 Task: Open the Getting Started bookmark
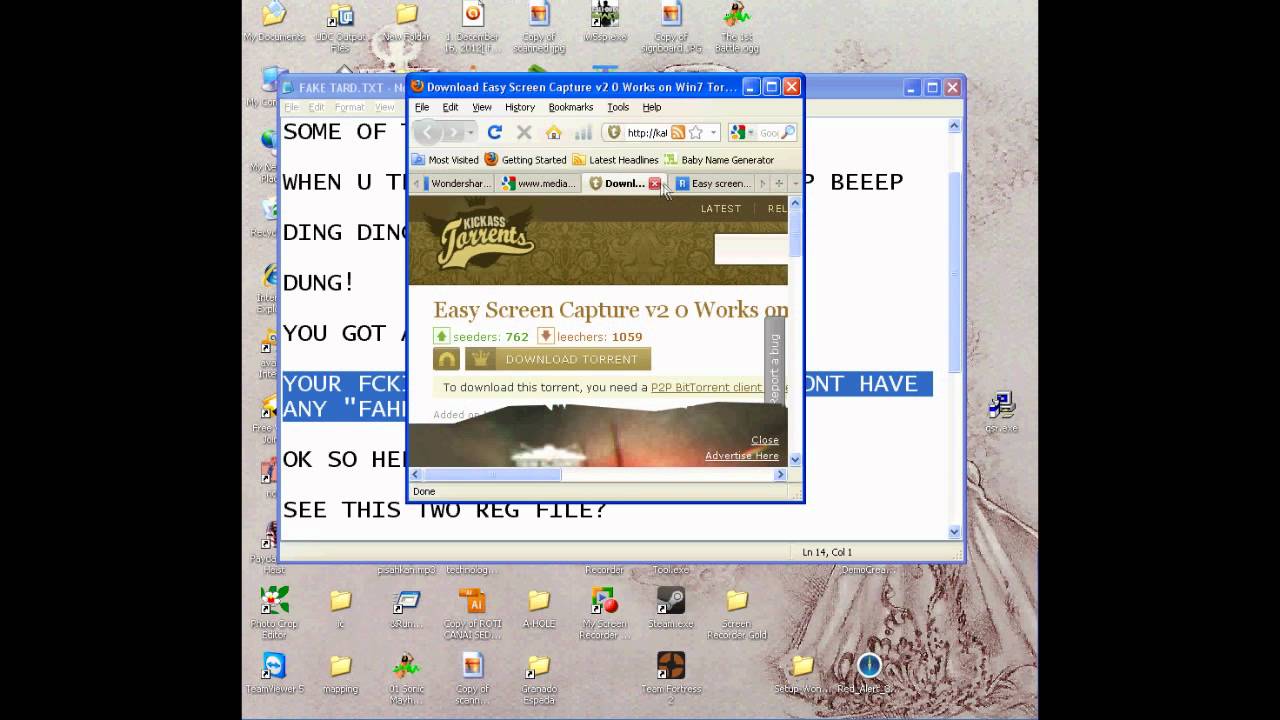(525, 160)
